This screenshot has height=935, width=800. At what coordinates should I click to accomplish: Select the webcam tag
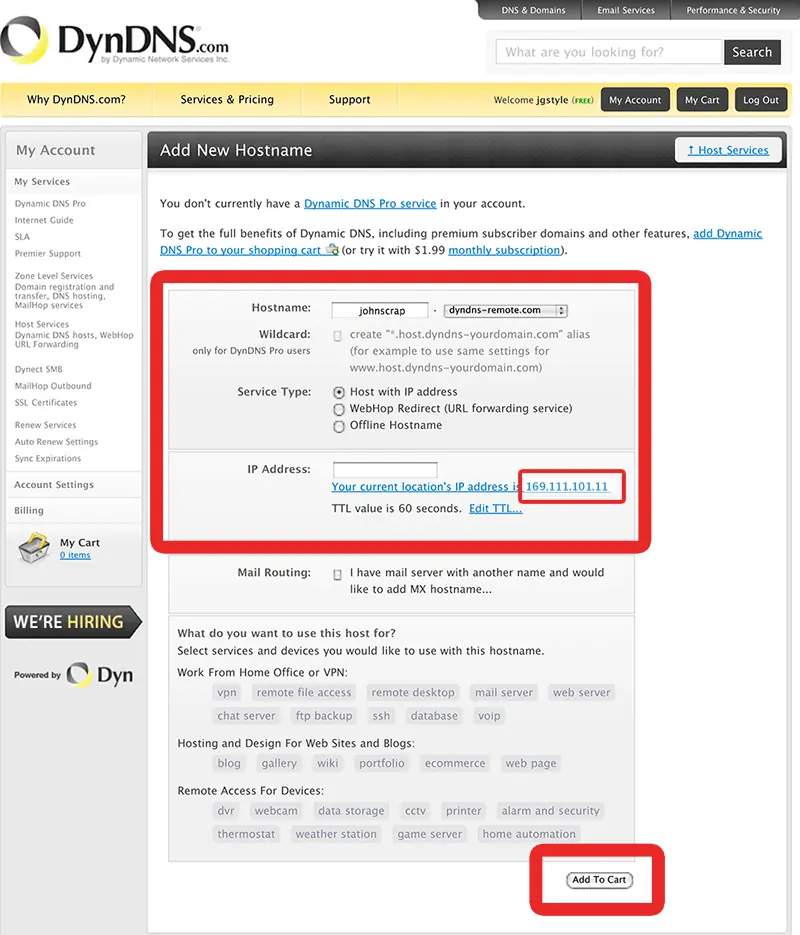[x=276, y=811]
